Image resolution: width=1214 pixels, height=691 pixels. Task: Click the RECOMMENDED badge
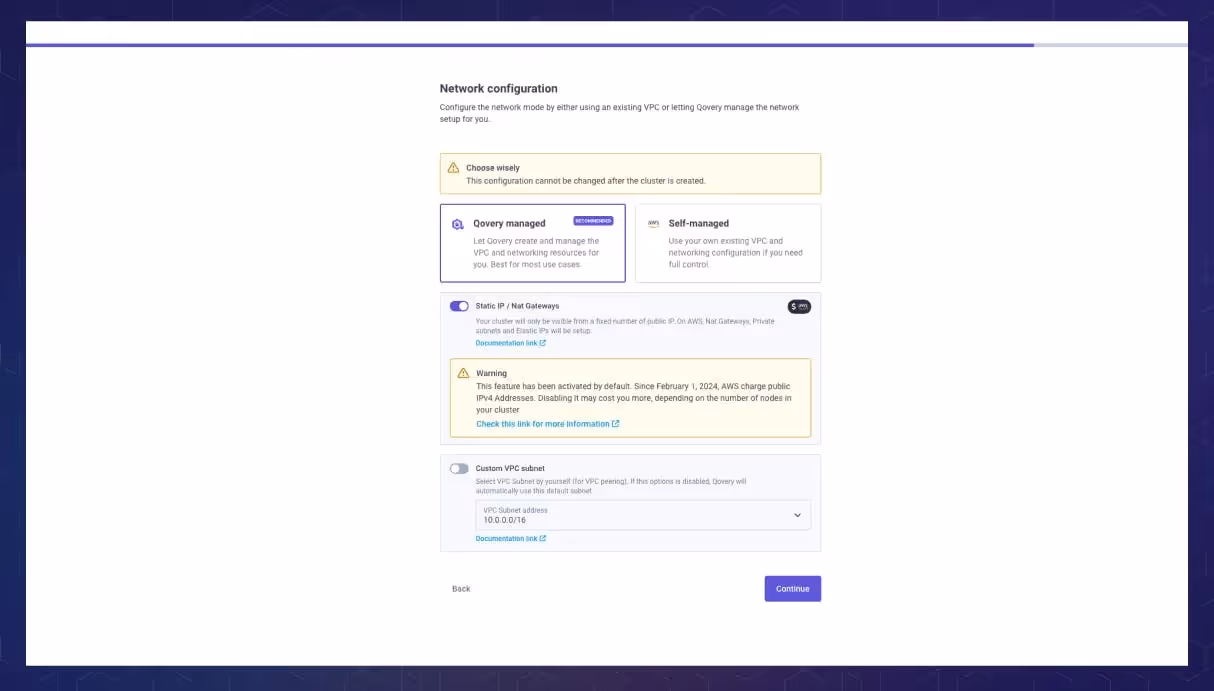(x=594, y=221)
